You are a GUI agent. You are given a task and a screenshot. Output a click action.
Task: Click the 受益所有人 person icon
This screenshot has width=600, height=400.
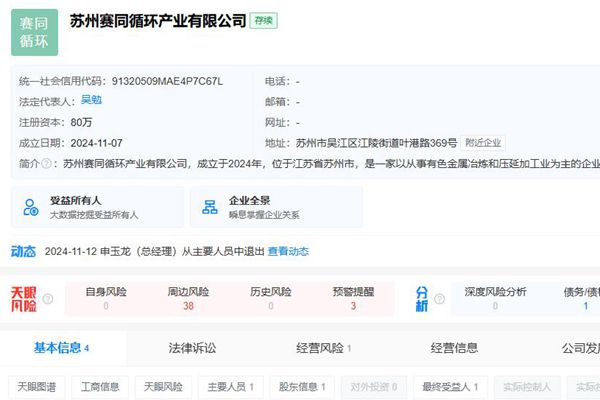click(30, 207)
